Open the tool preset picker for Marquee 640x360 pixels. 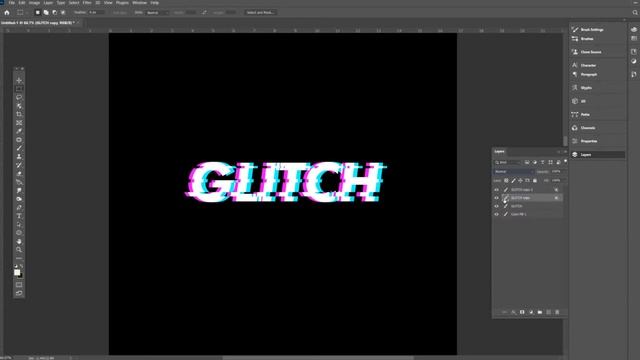point(22,13)
